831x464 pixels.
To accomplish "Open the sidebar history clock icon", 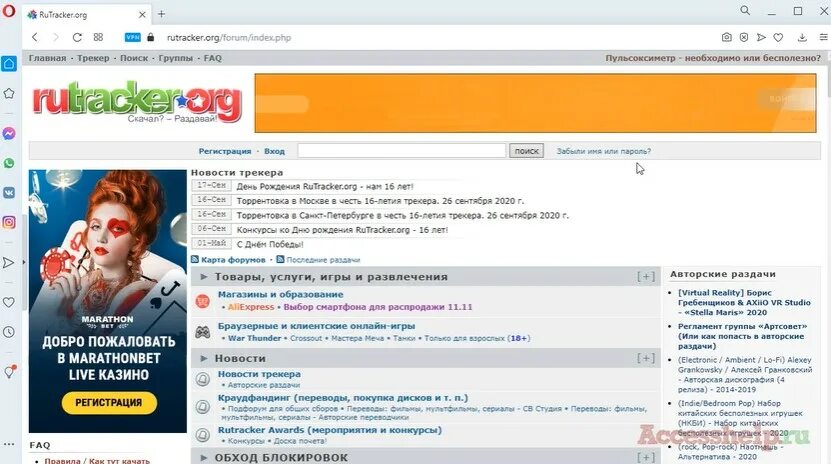I will [x=9, y=332].
